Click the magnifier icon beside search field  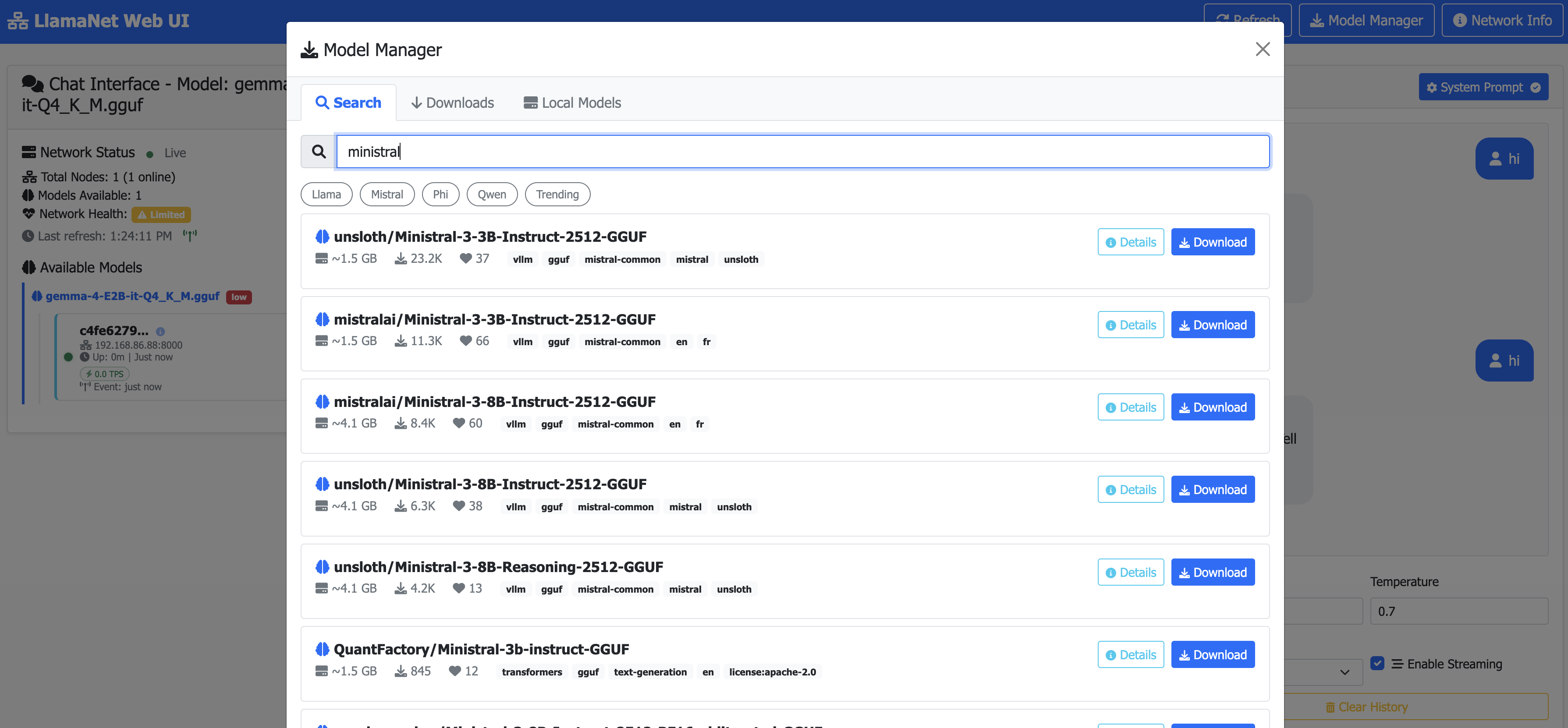tap(318, 152)
